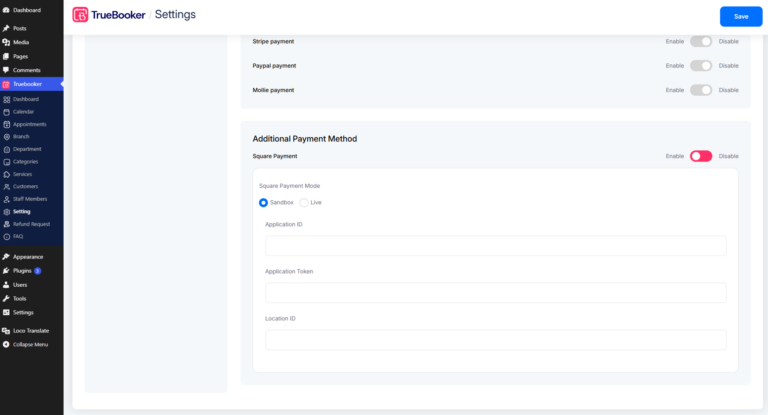
Task: Click the Collapse Menu arrow icon
Action: (x=6, y=344)
